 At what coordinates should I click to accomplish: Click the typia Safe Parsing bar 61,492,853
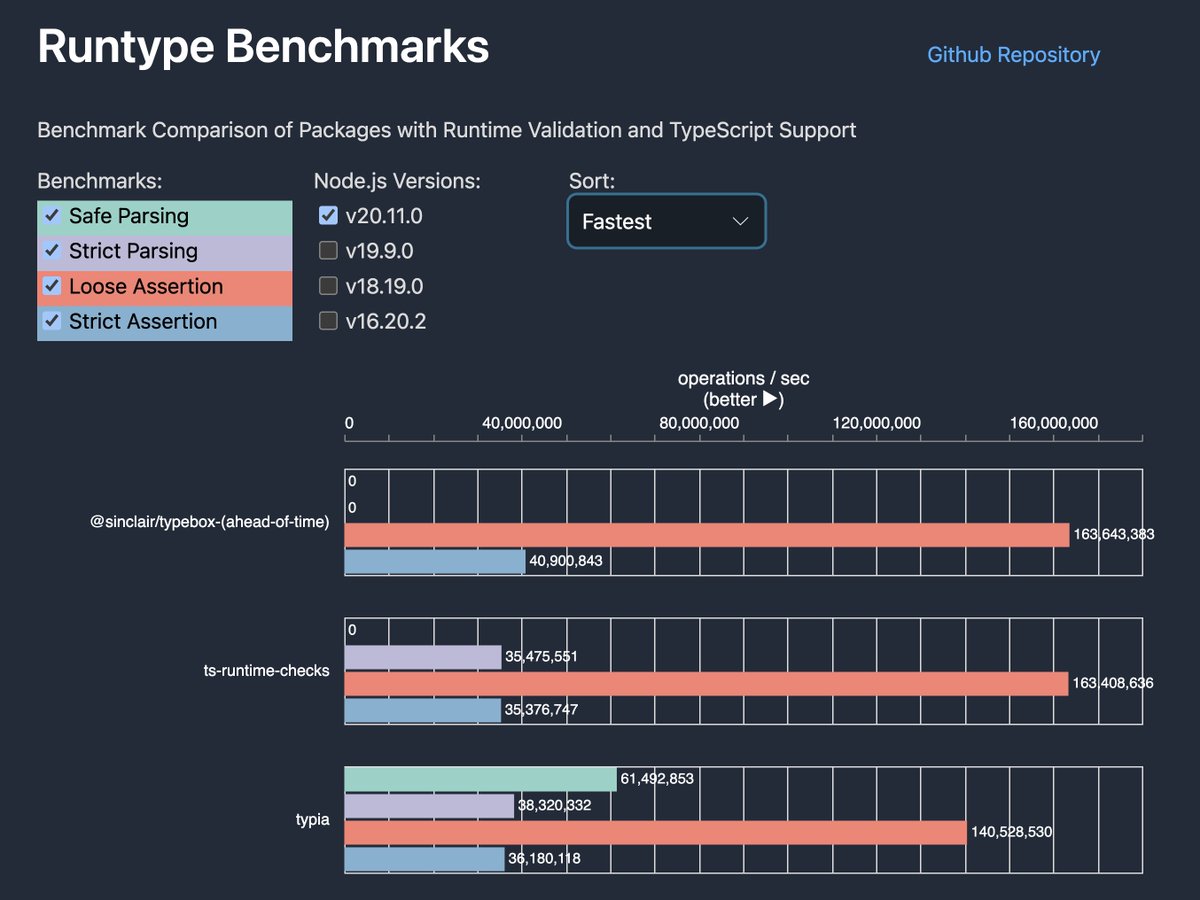coord(481,779)
